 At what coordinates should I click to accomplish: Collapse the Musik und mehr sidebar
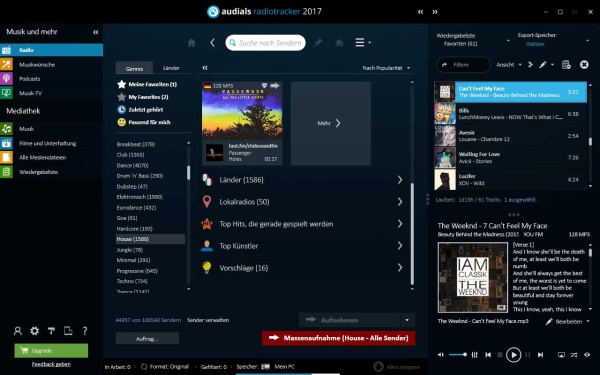95,32
